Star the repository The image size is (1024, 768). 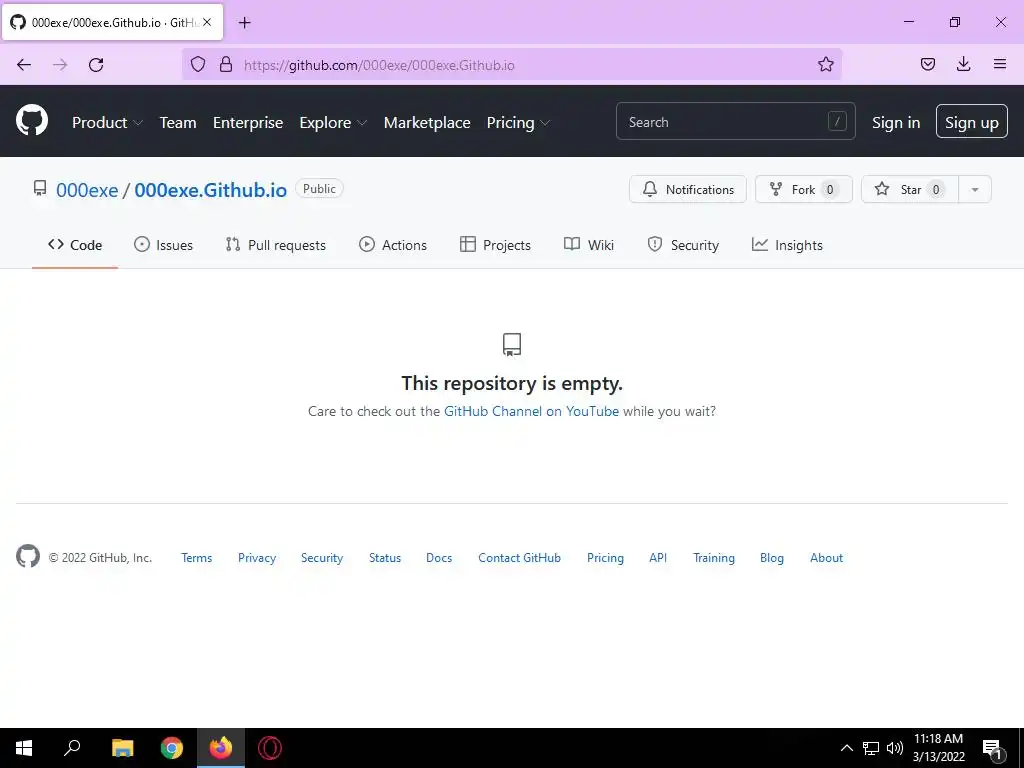[x=910, y=189]
